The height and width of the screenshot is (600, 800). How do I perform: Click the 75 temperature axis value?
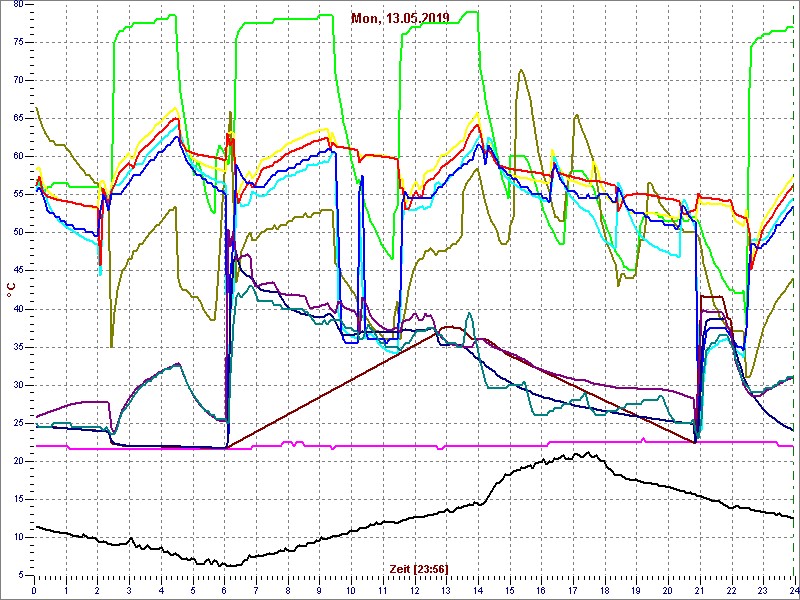[17, 42]
